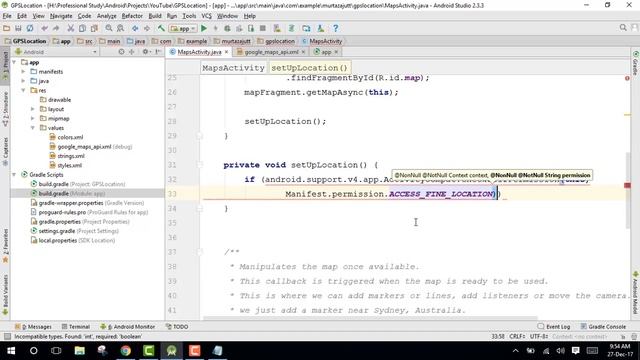Image resolution: width=640 pixels, height=360 pixels.
Task: Click the Undo arrow icon
Action: point(44,29)
